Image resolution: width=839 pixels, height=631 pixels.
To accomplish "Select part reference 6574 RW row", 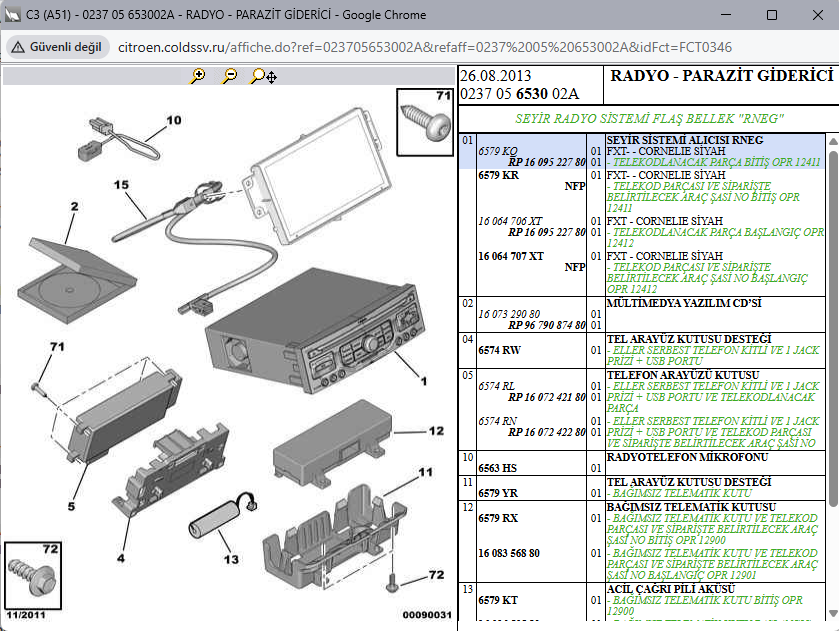I will [x=499, y=350].
